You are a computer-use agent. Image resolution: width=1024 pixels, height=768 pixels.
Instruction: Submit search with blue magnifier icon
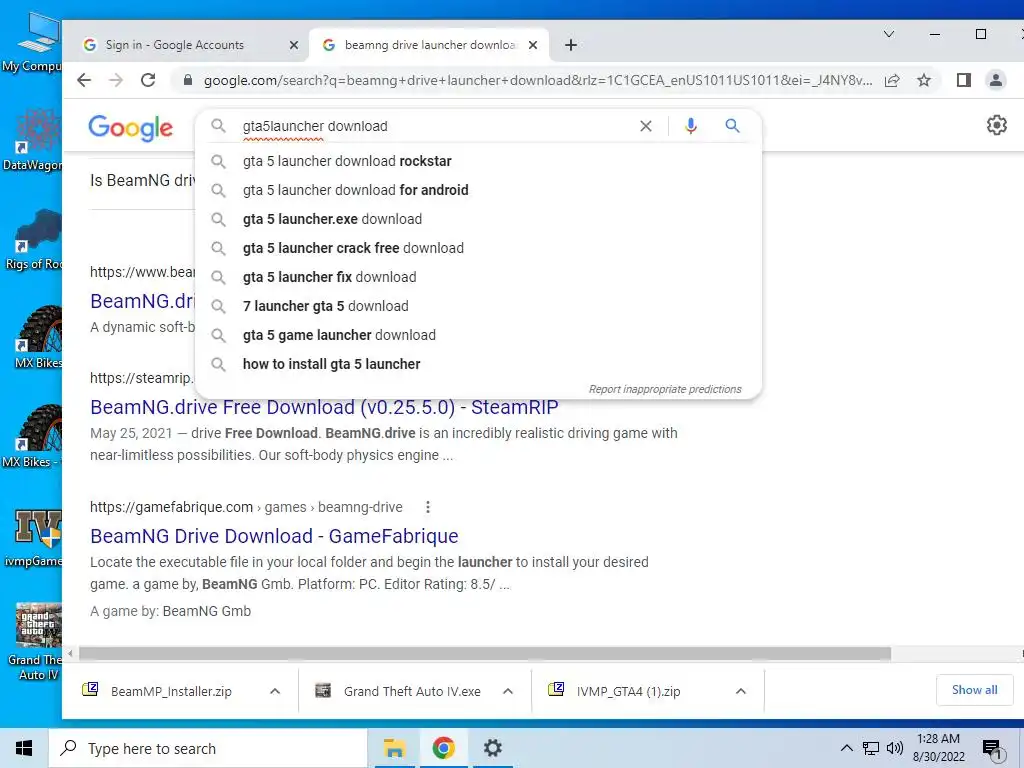732,125
